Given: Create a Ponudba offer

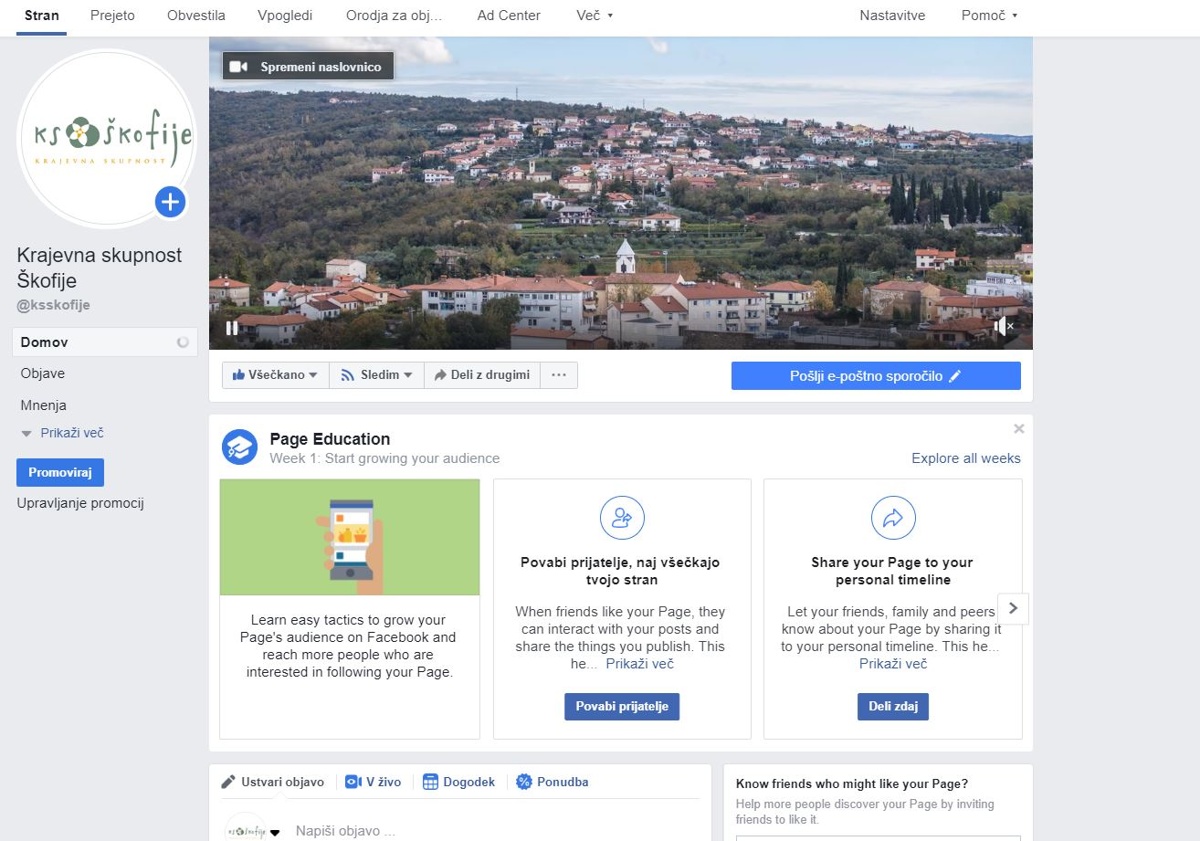Looking at the screenshot, I should click(552, 782).
